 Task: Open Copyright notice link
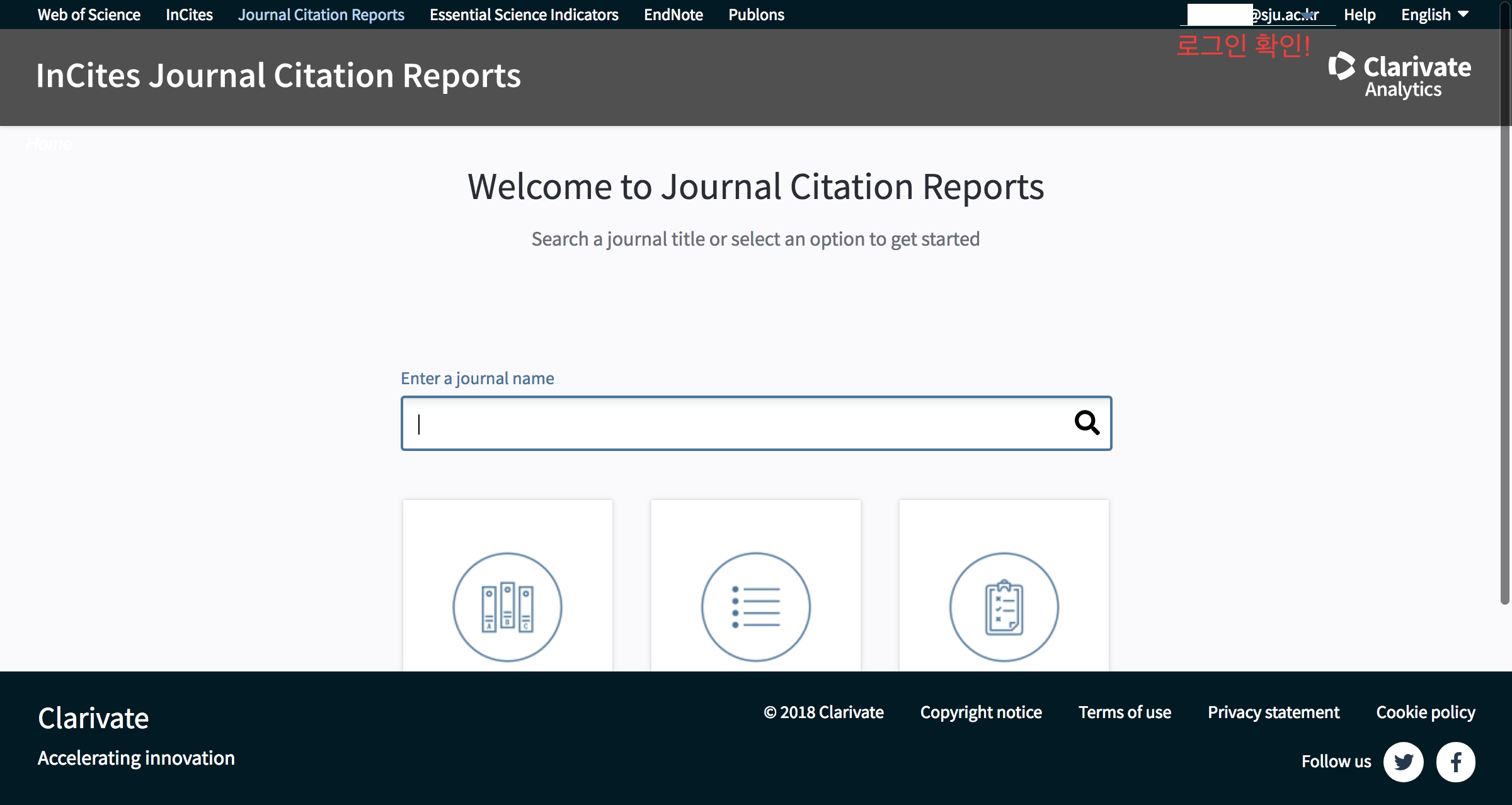tap(981, 712)
